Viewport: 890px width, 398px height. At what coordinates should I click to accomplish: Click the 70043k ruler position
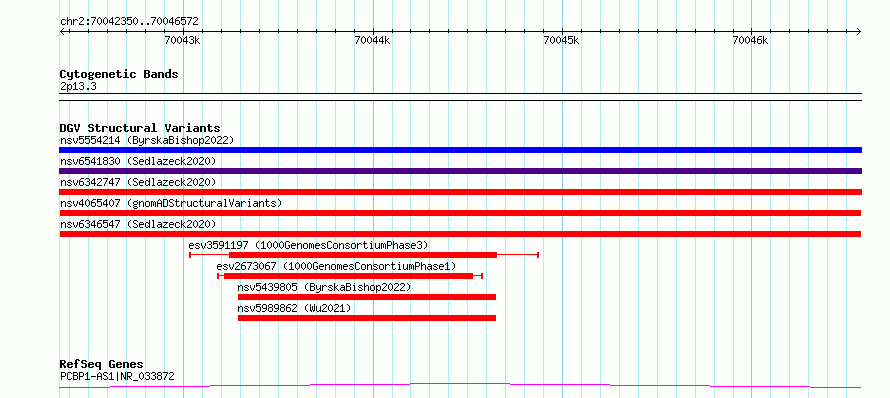182,40
